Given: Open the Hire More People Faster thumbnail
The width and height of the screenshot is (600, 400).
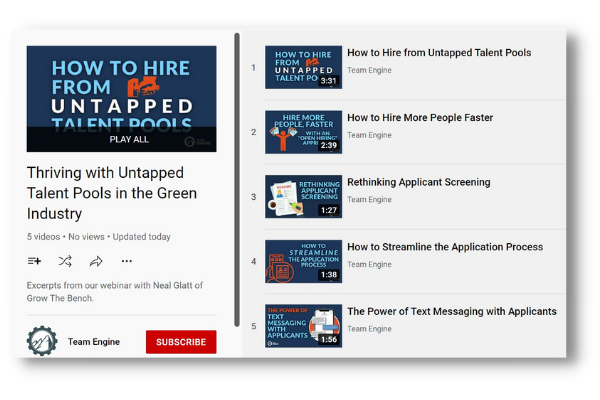Looking at the screenshot, I should 303,132.
